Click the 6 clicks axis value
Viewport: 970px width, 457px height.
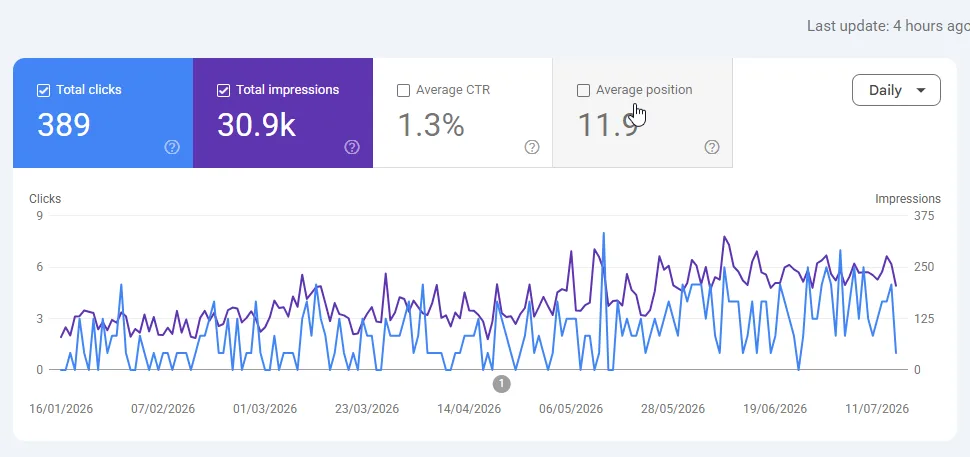click(40, 267)
